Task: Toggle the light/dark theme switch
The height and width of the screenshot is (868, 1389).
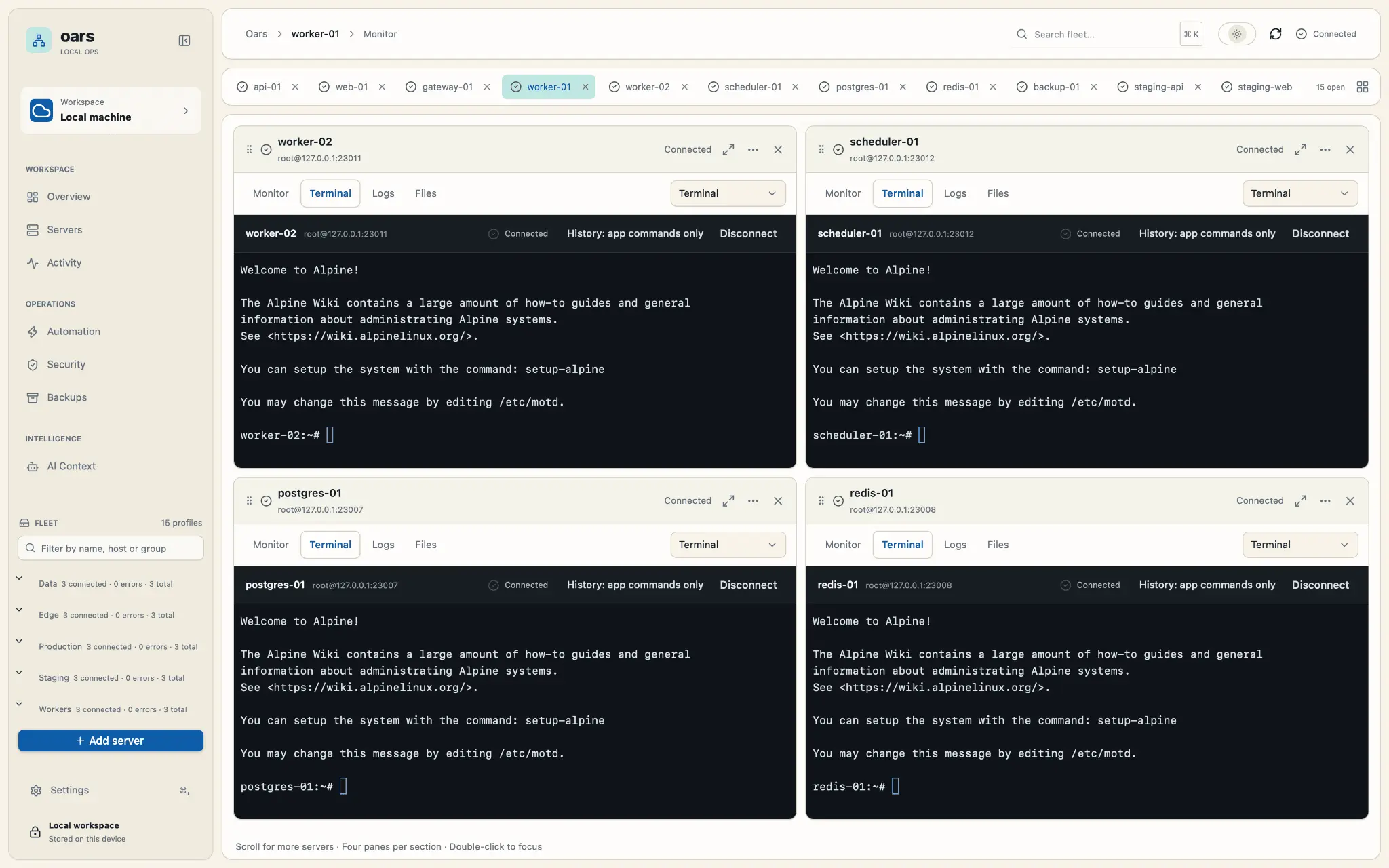Action: click(1236, 34)
